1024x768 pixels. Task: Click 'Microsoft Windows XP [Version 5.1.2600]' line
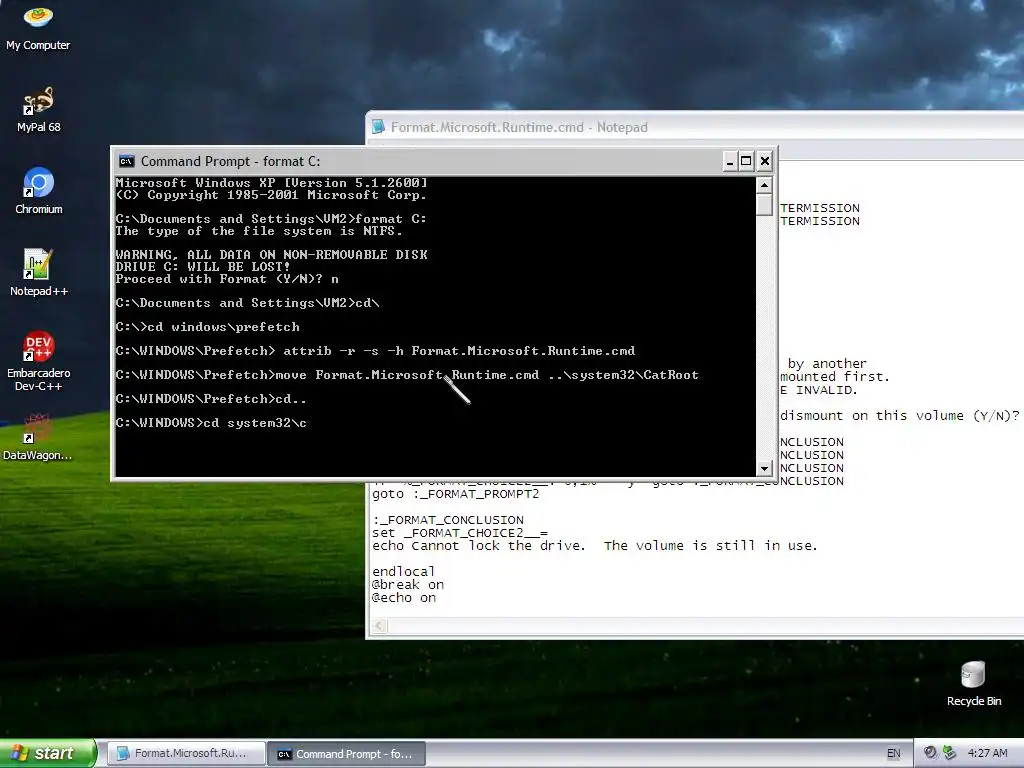pos(272,183)
